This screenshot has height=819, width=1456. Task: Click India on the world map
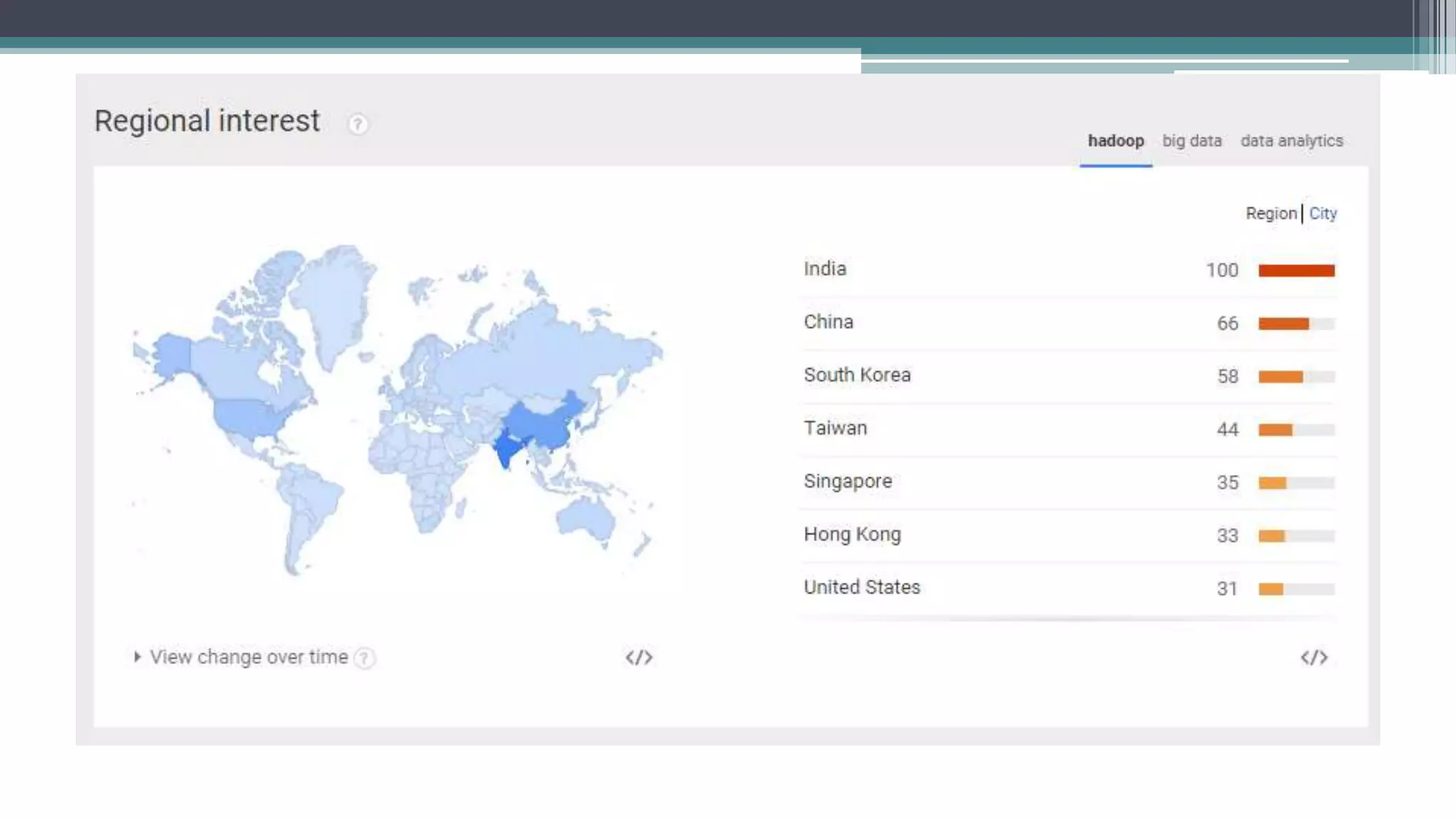(x=507, y=449)
